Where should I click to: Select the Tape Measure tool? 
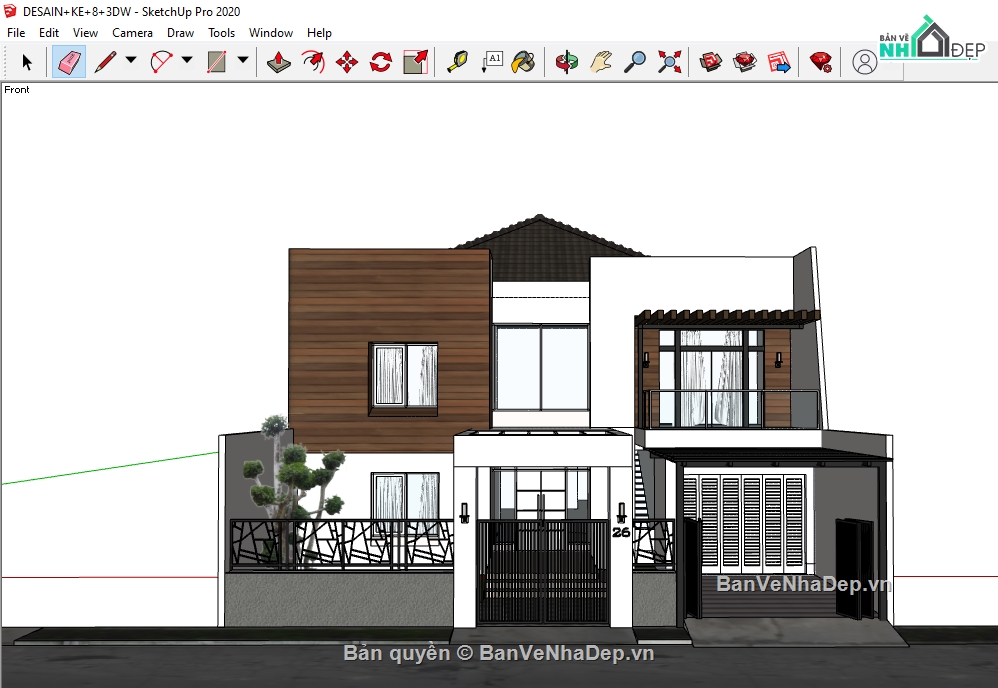click(x=457, y=61)
